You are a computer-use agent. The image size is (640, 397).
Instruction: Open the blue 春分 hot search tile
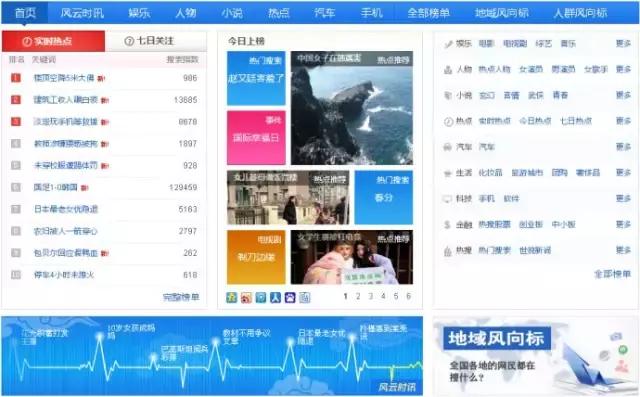coord(384,197)
